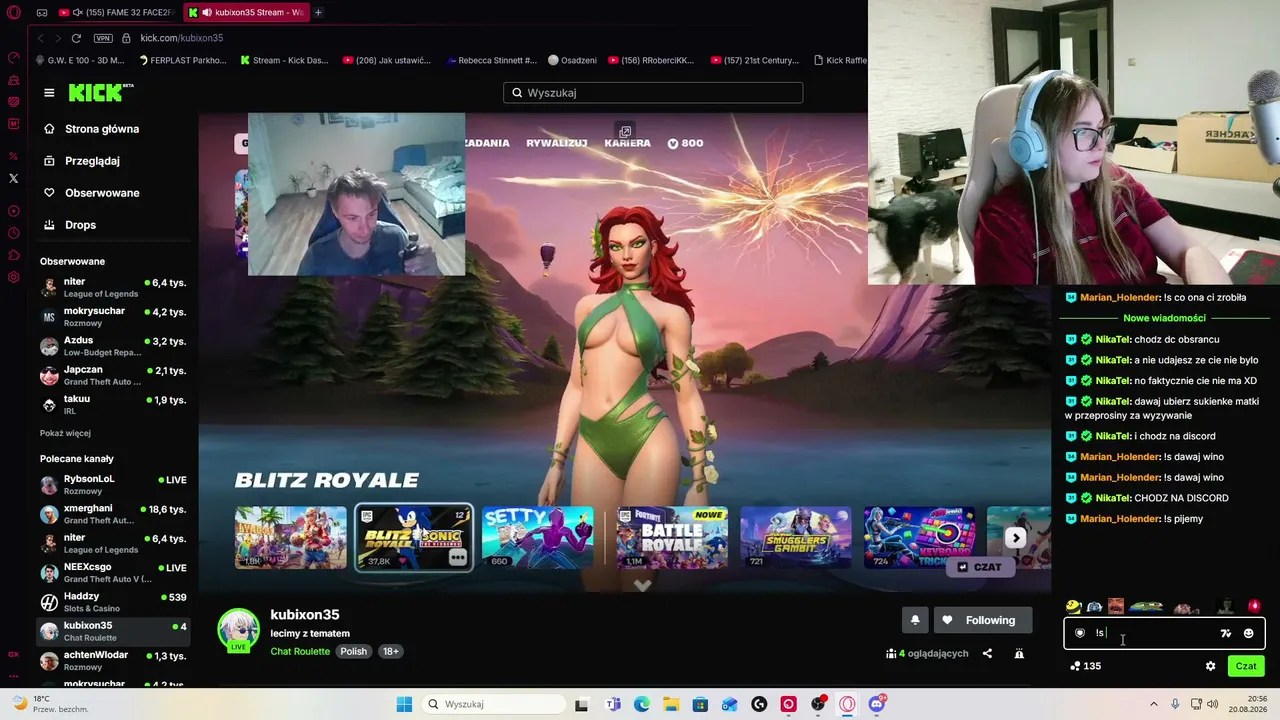Open kubixon35 profile avatar
The width and height of the screenshot is (1280, 720).
(239, 629)
